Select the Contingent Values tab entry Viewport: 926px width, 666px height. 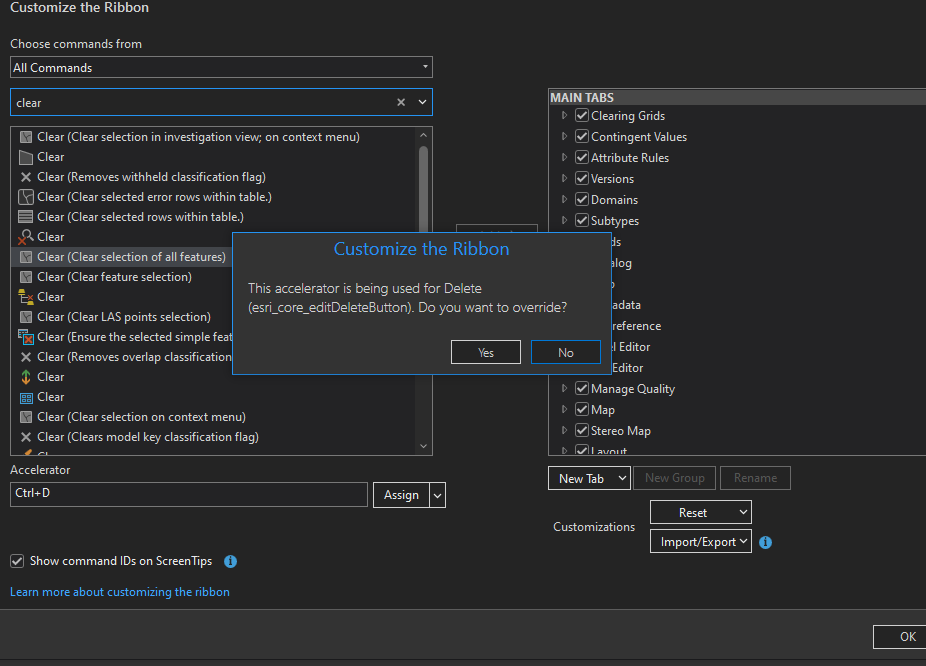point(631,136)
